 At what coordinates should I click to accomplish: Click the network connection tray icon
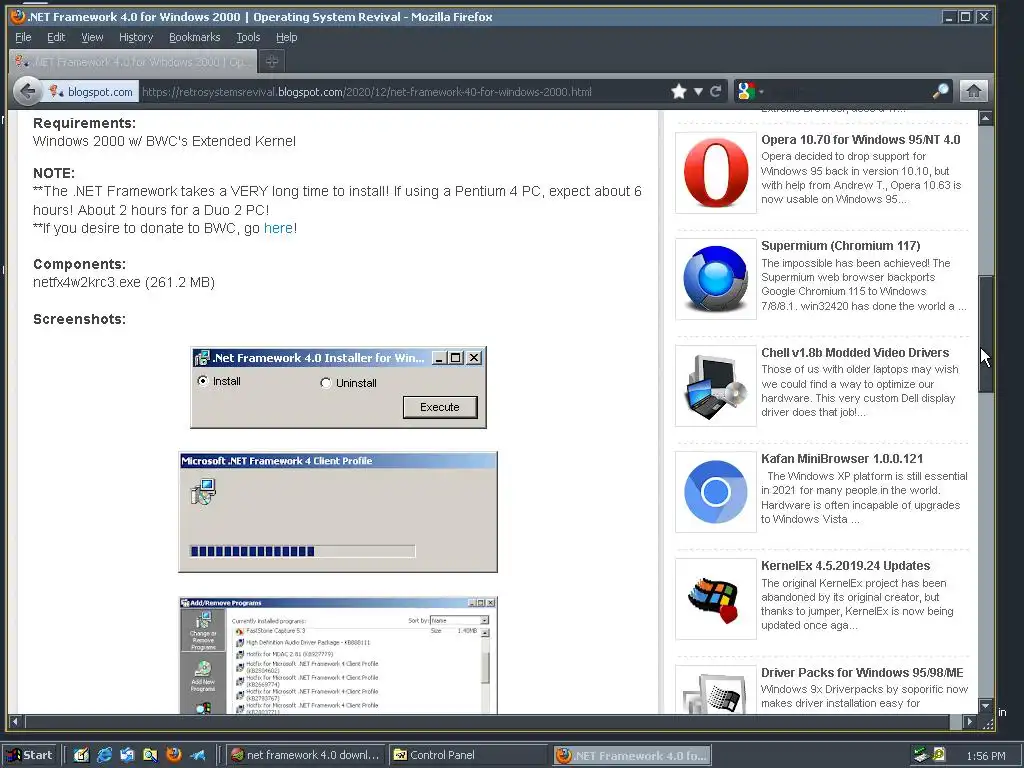tap(921, 756)
